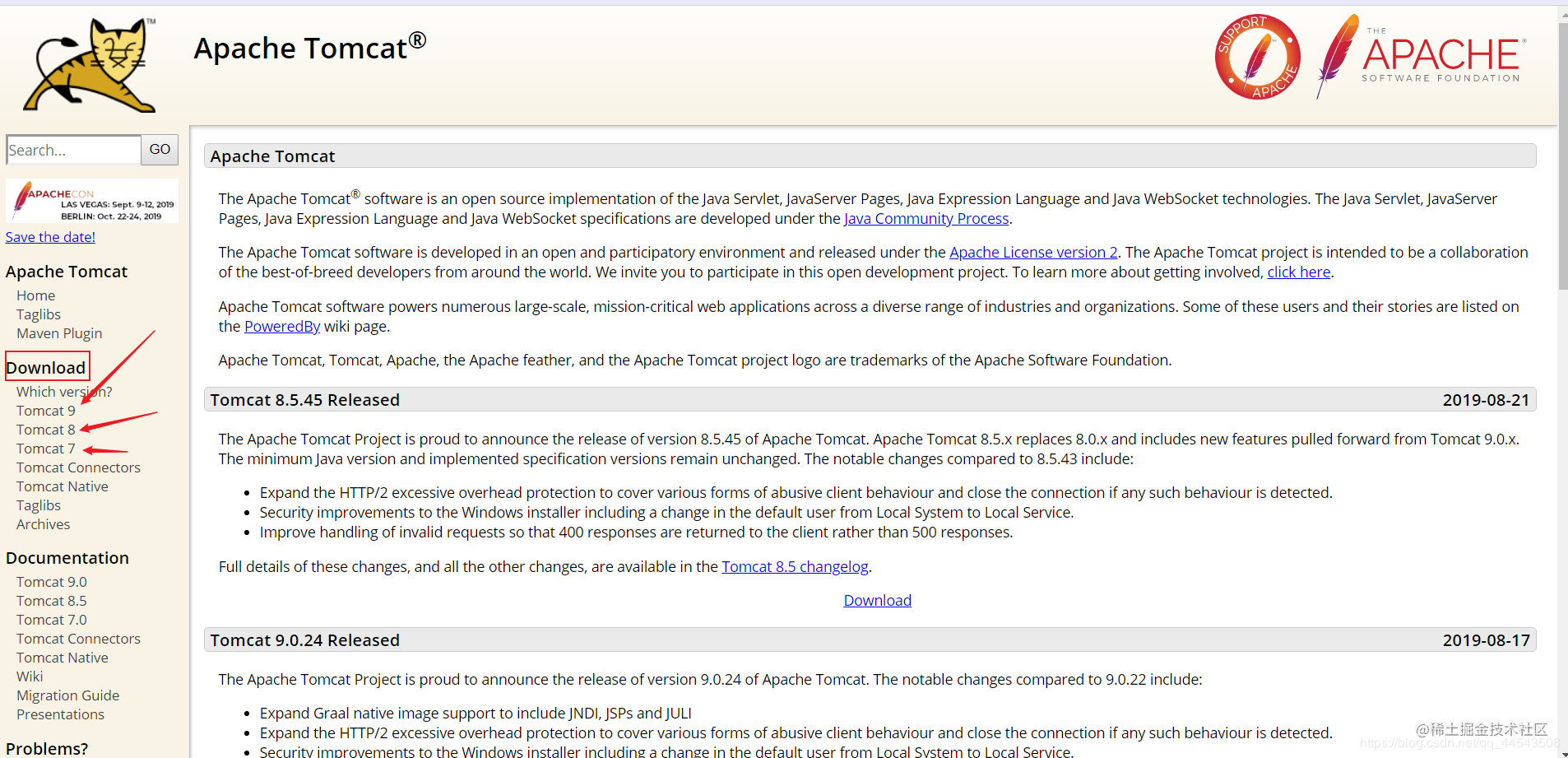Open Tomcat Native under Documentation

[x=63, y=658]
